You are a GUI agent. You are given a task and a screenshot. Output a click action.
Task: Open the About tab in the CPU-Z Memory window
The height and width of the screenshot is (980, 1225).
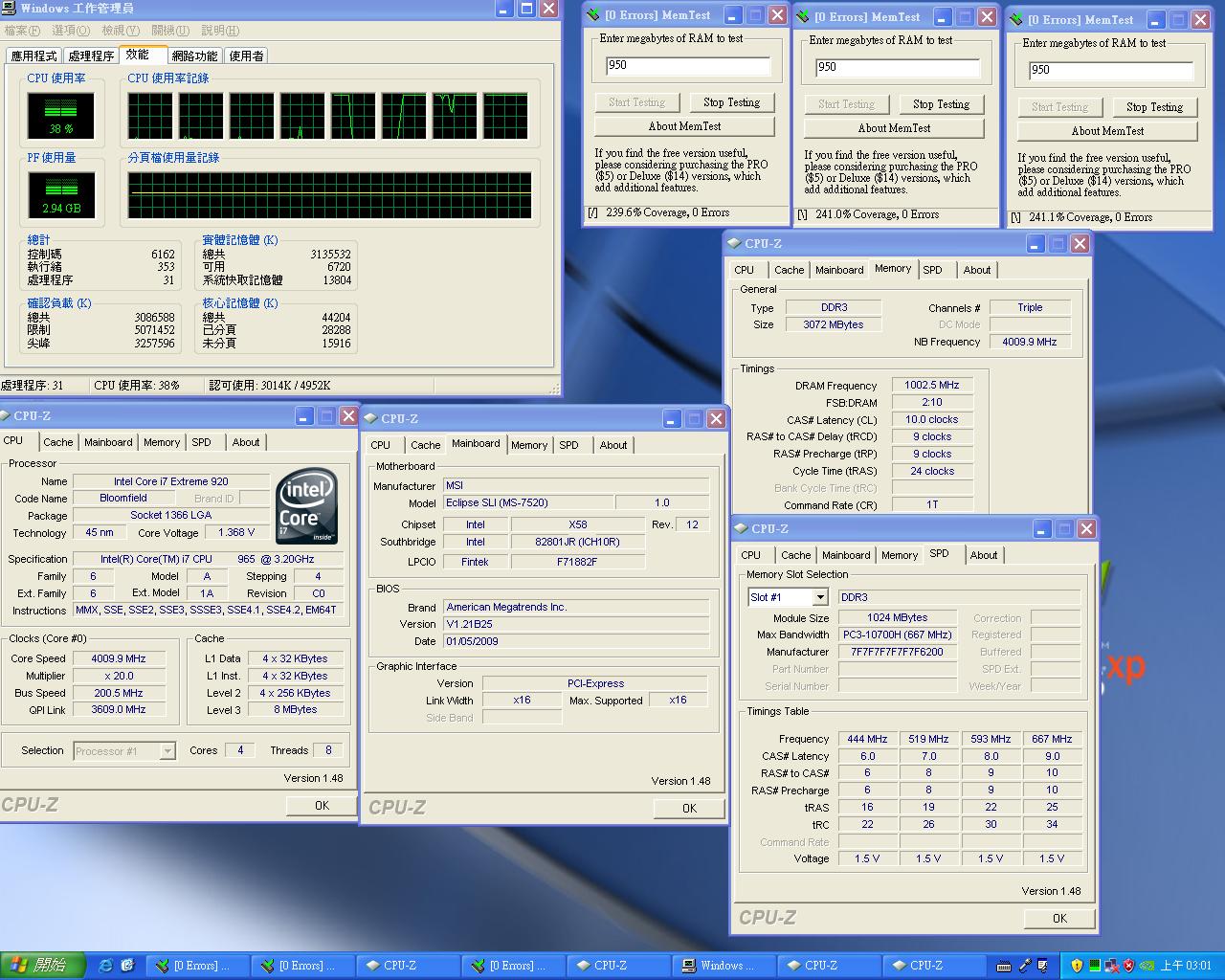pyautogui.click(x=977, y=270)
